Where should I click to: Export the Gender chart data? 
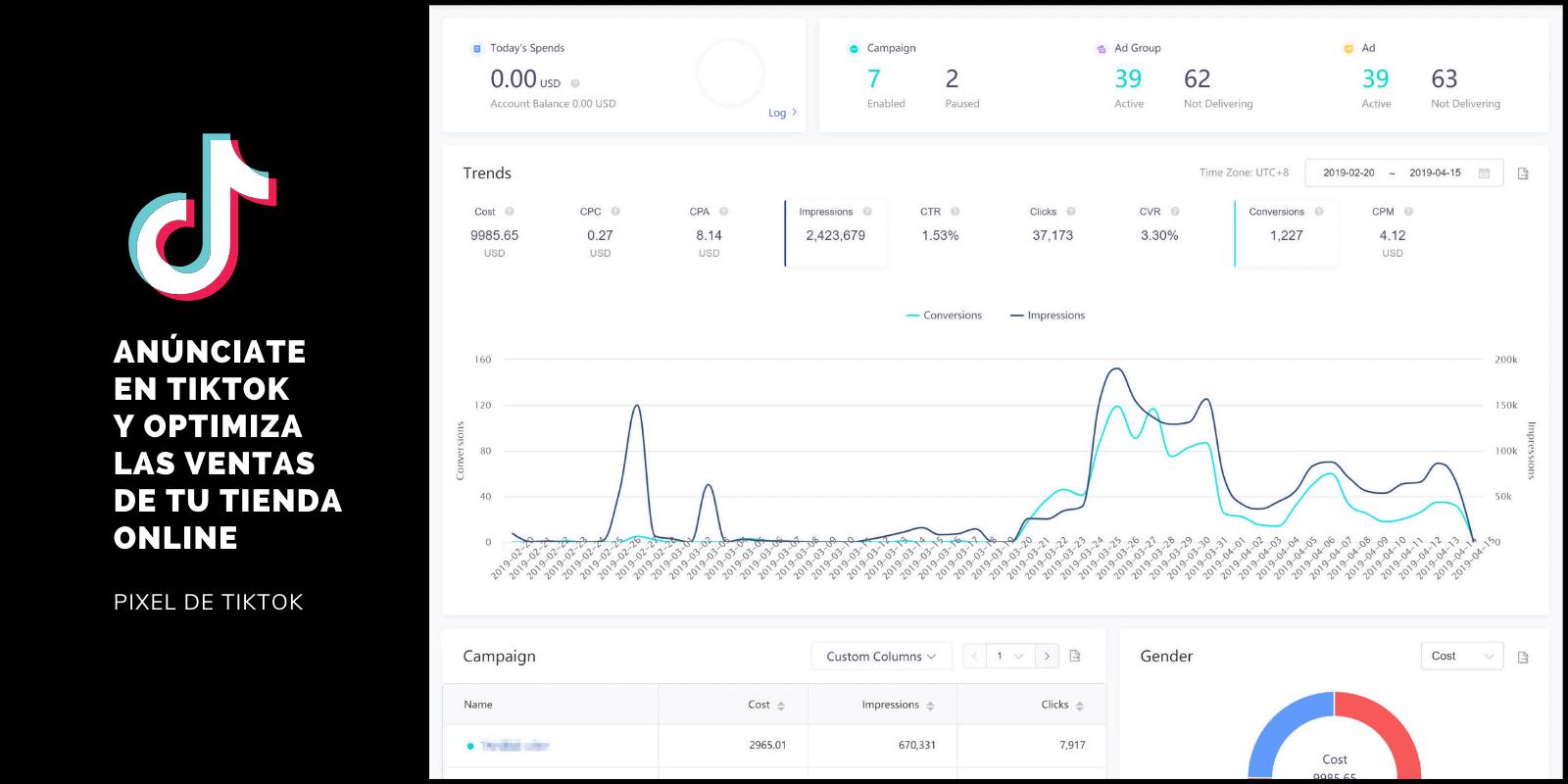pos(1523,657)
